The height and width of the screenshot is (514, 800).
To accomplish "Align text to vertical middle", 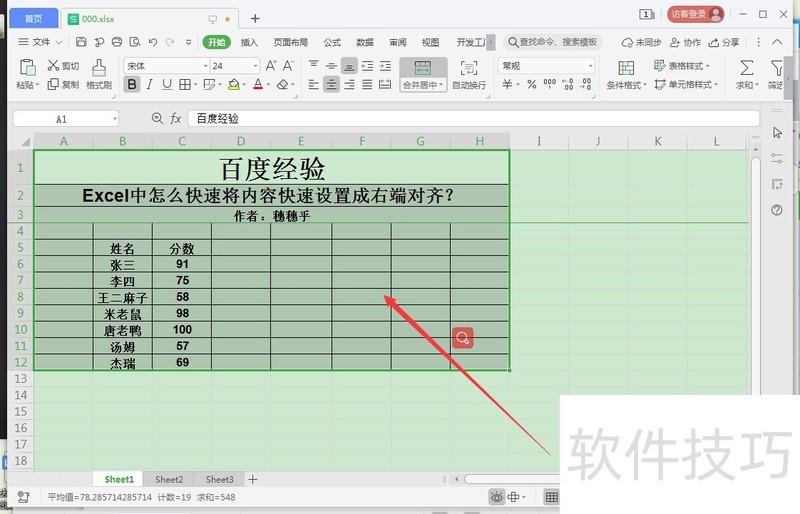I will [x=331, y=65].
